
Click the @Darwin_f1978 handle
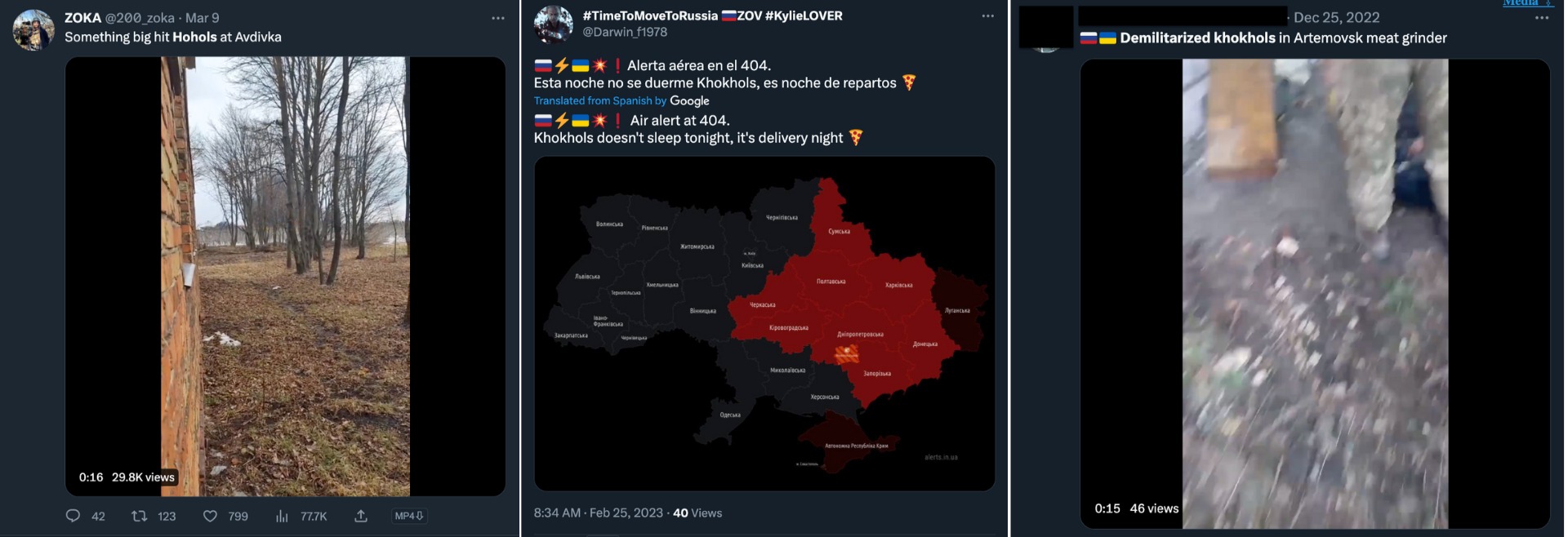coord(625,32)
